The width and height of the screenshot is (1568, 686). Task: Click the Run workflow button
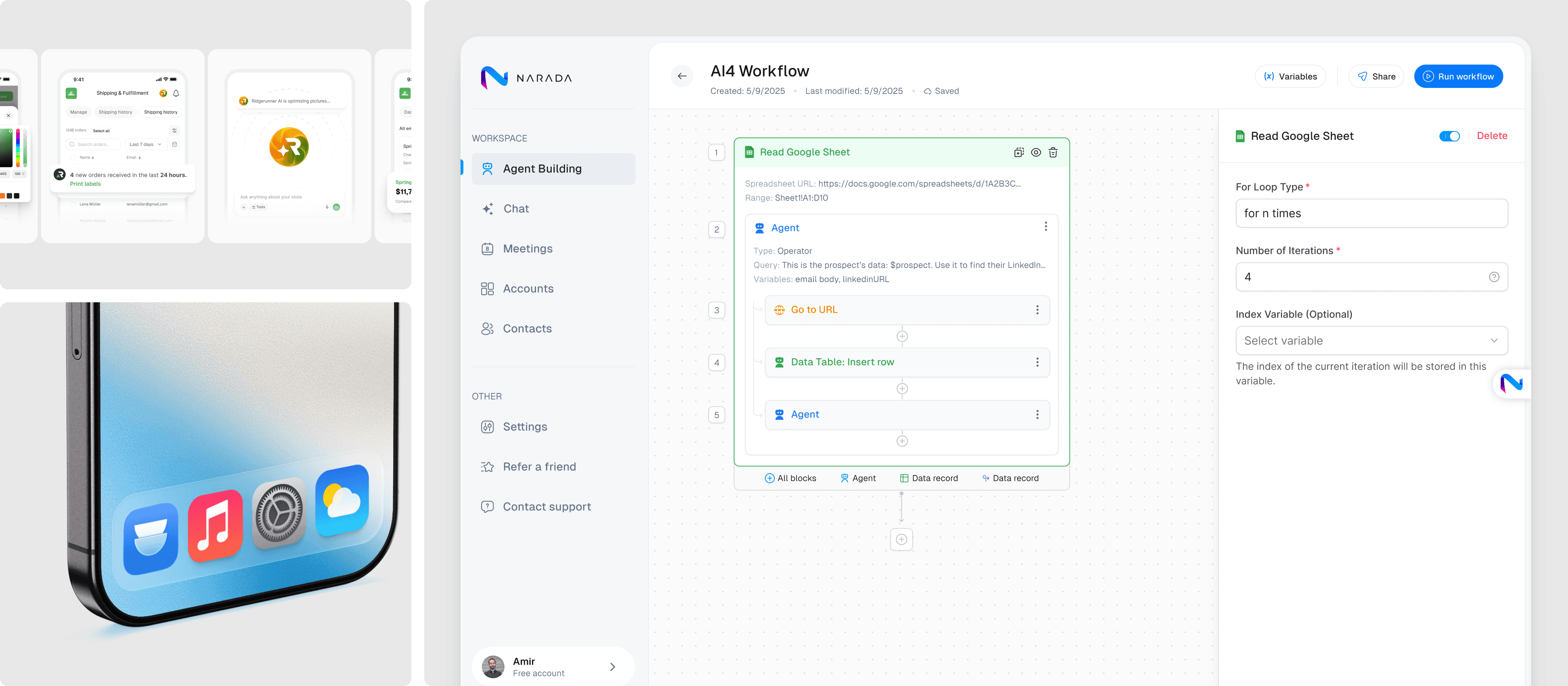point(1458,77)
